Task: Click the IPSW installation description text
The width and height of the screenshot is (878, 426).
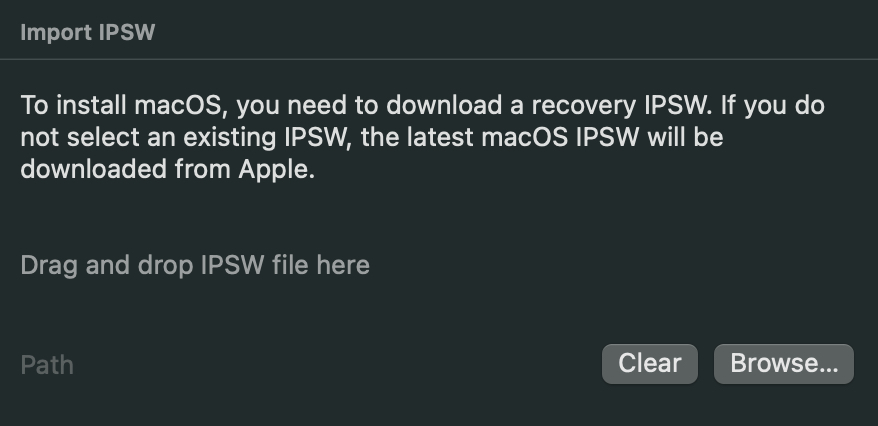Action: click(420, 137)
